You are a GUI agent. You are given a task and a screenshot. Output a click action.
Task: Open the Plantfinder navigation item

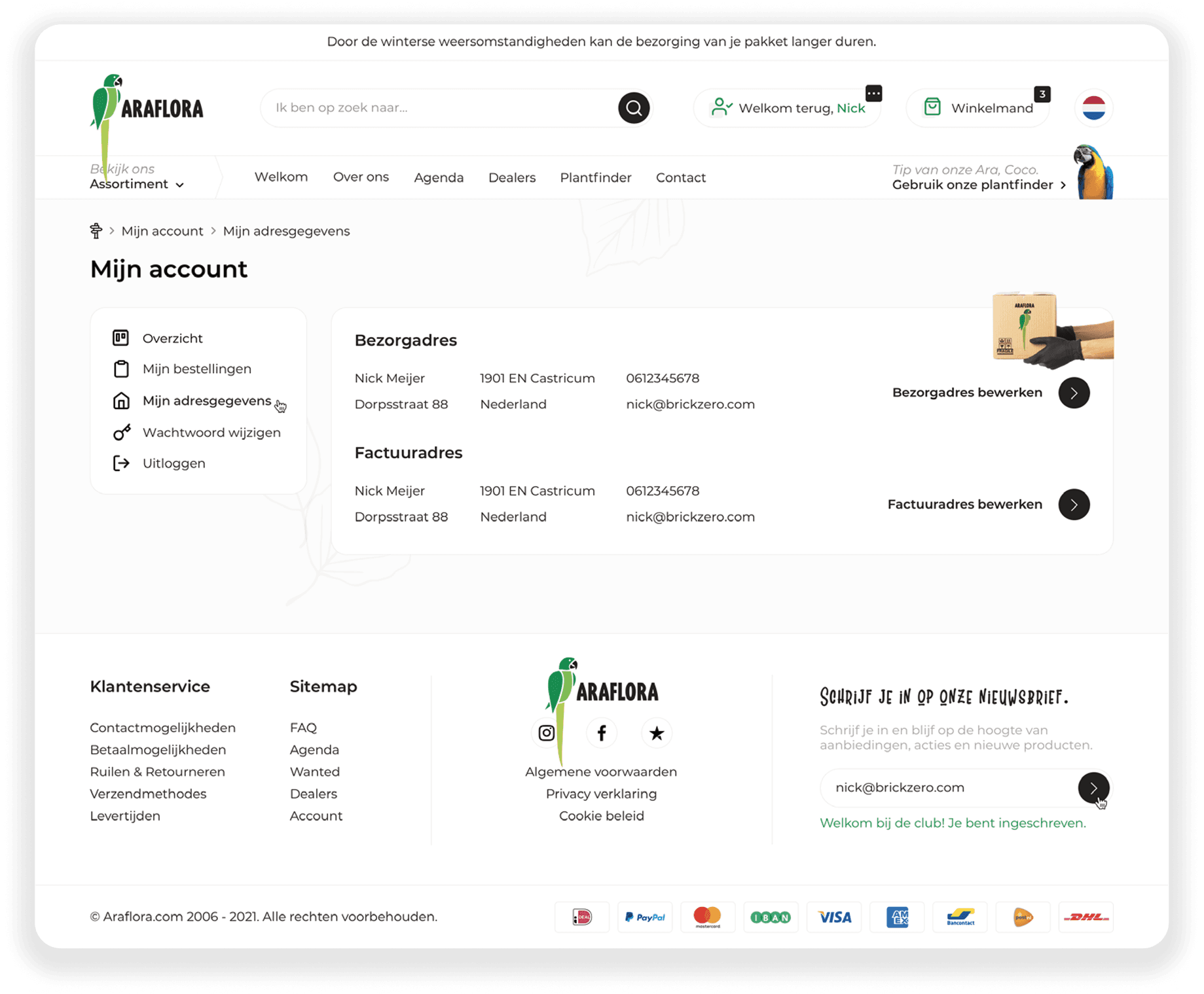coord(596,178)
